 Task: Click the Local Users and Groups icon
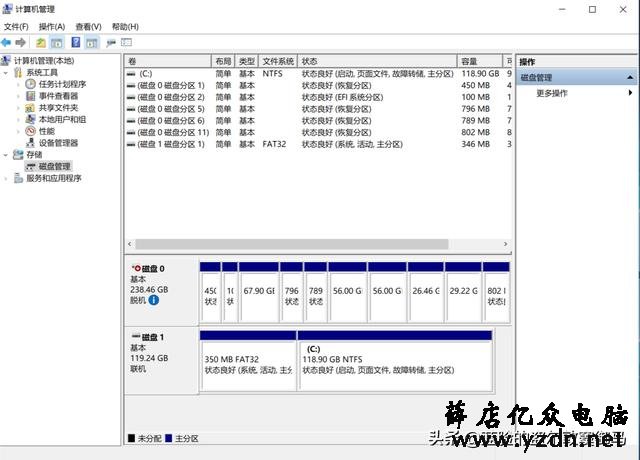pyautogui.click(x=31, y=119)
